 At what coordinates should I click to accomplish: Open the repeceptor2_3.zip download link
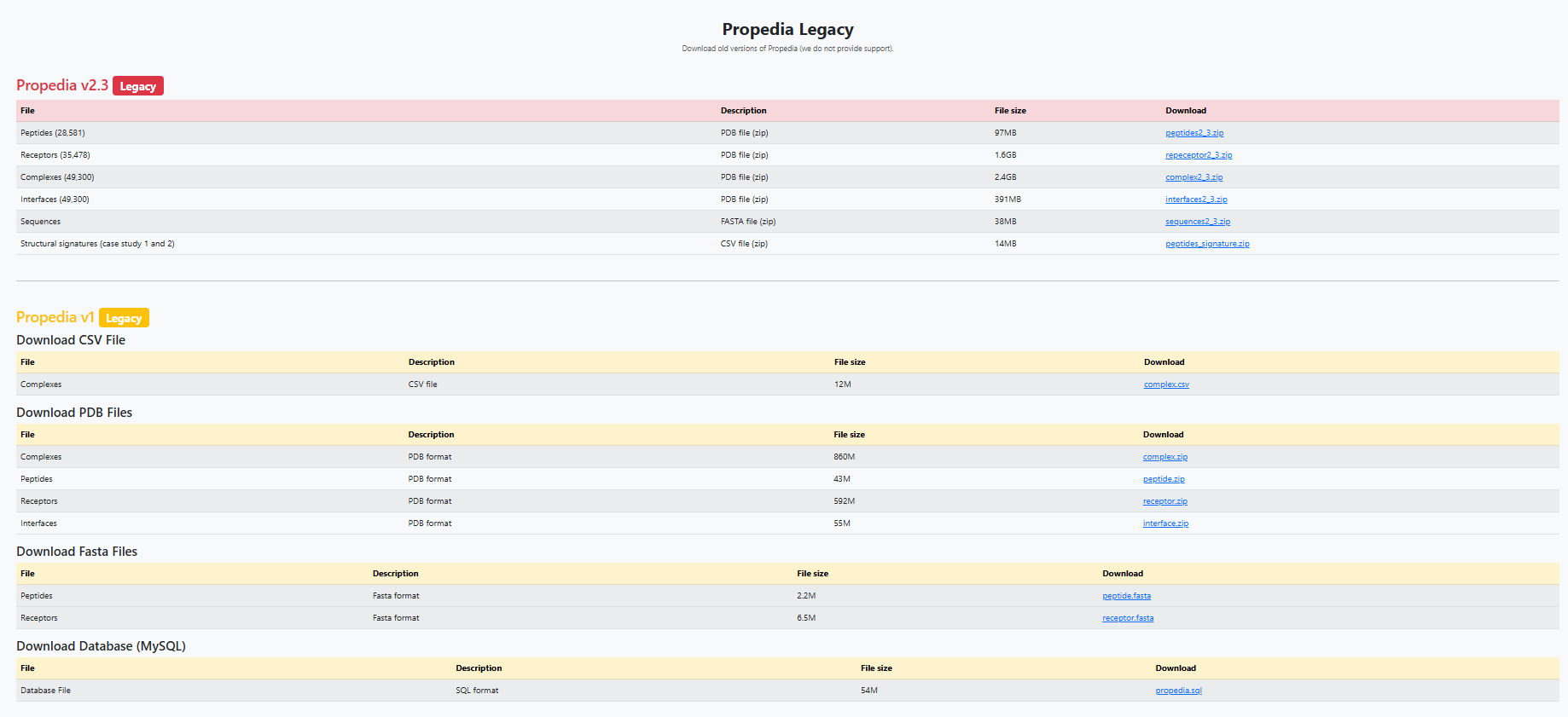[1199, 155]
